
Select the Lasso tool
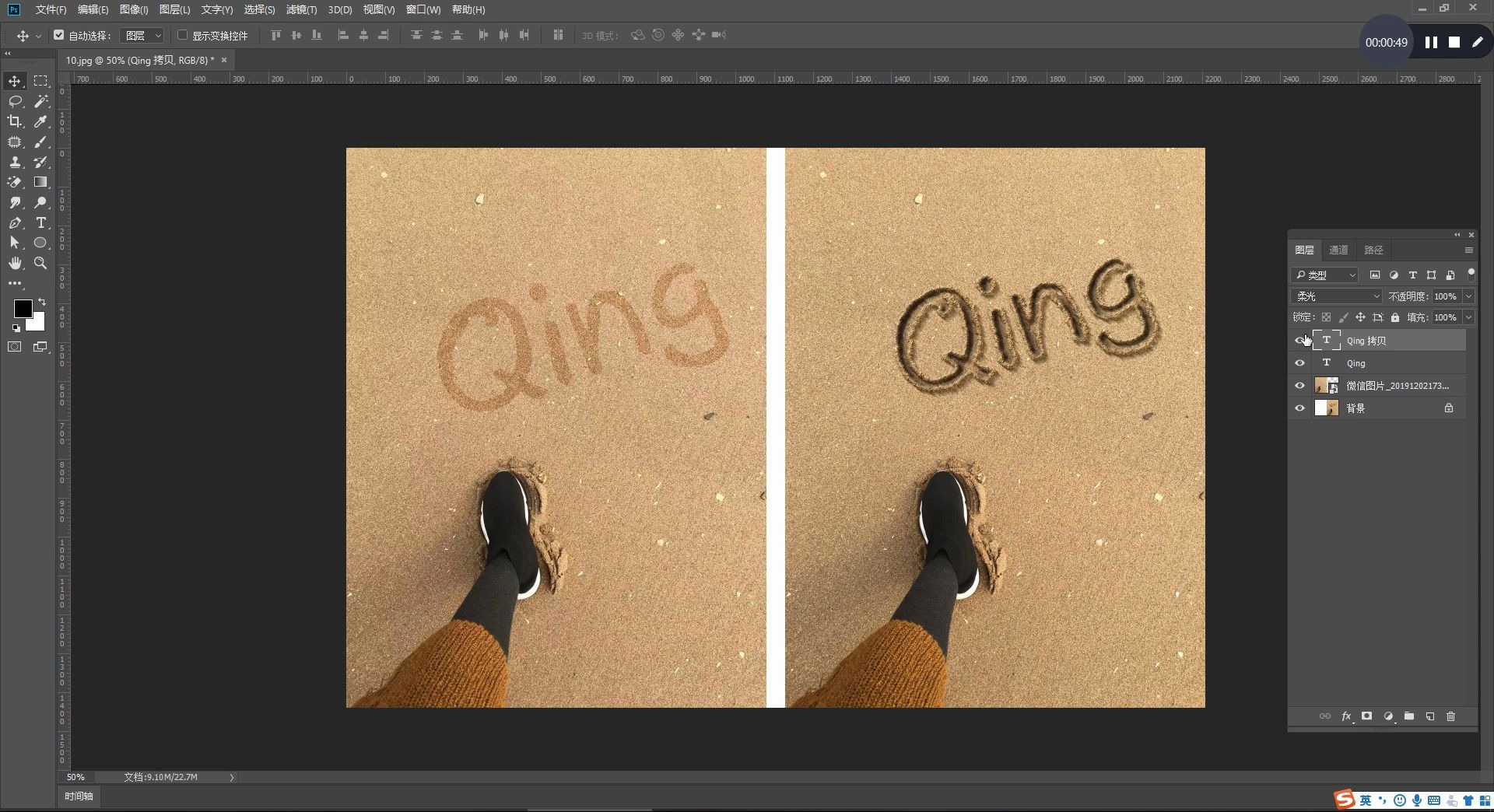point(15,101)
